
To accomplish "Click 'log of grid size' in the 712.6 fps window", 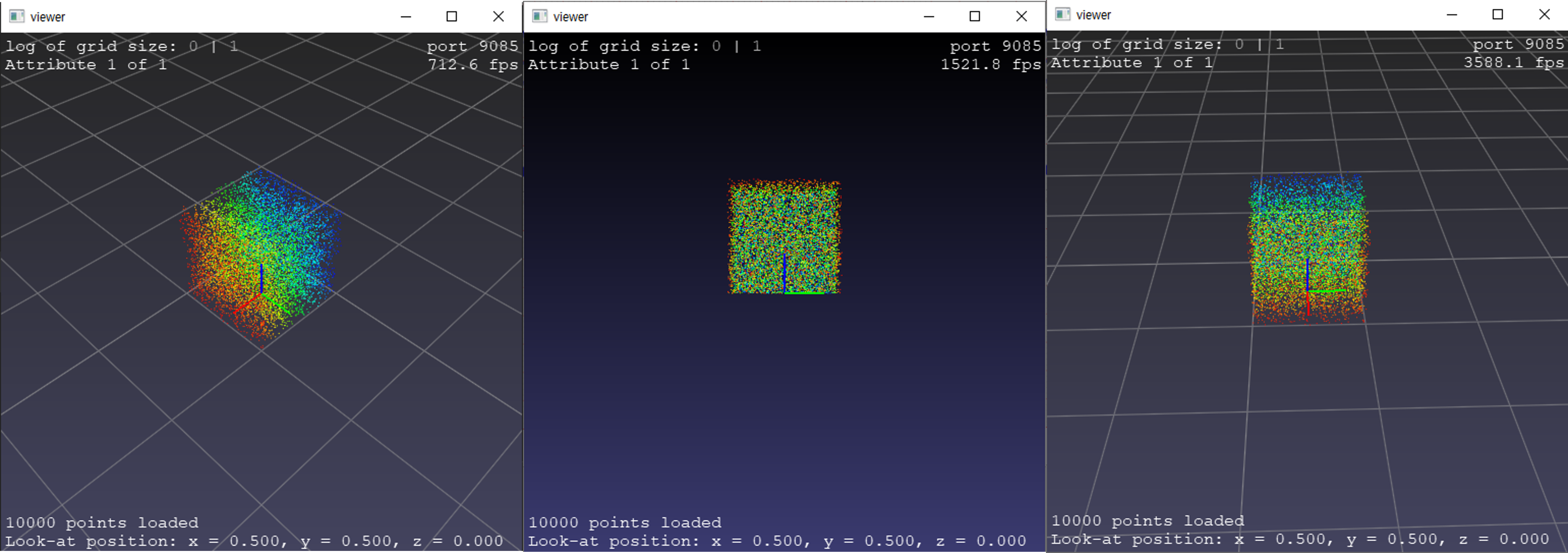I will (x=91, y=46).
